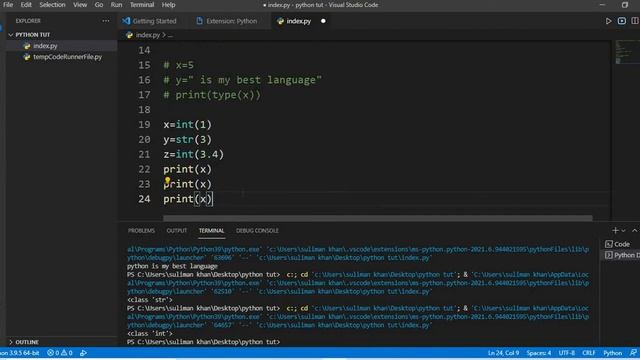This screenshot has width=640, height=360.
Task: Open the Help menu
Action: pyautogui.click(x=168, y=5)
